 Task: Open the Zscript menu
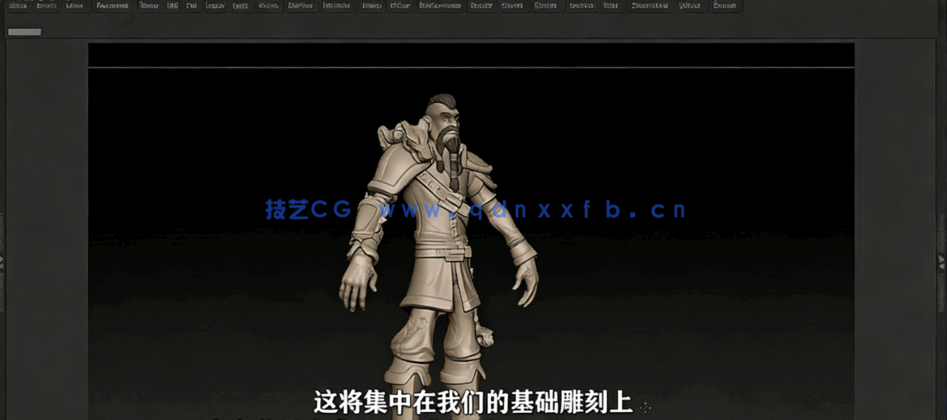726,6
